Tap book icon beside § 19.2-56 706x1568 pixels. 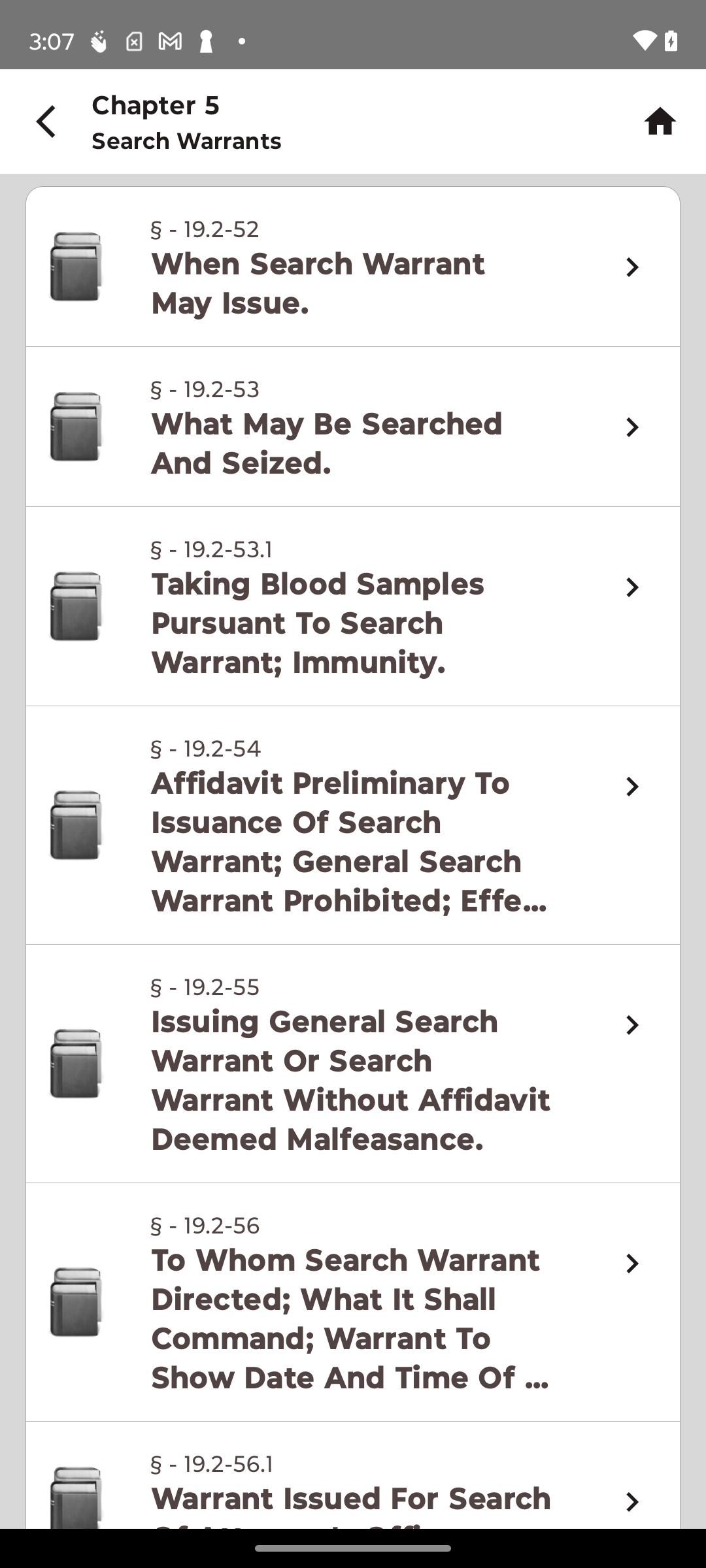click(76, 1302)
